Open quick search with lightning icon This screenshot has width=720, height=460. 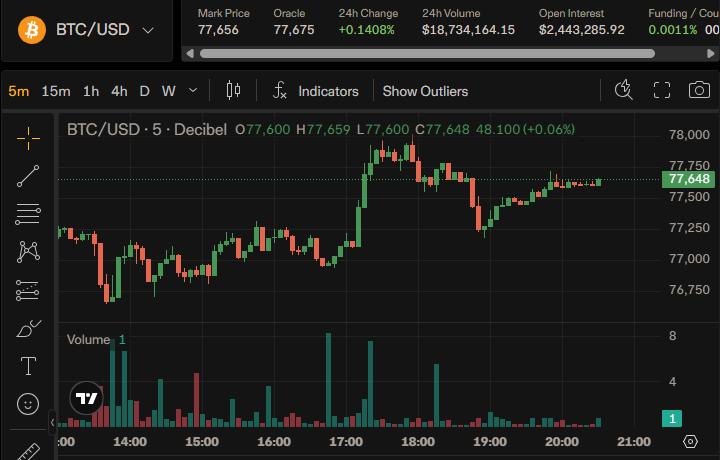[624, 90]
